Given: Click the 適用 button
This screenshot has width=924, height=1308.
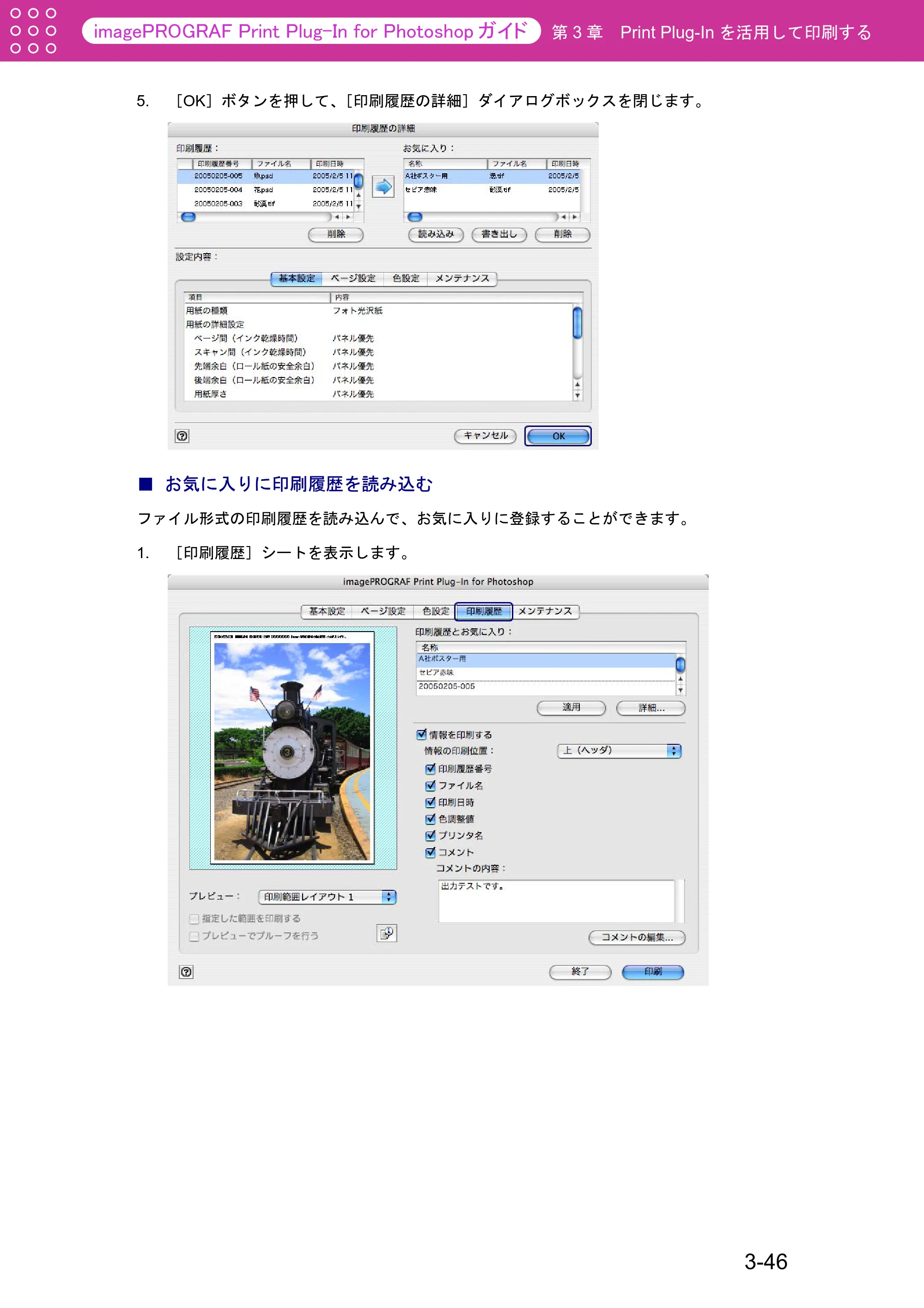Looking at the screenshot, I should click(571, 707).
